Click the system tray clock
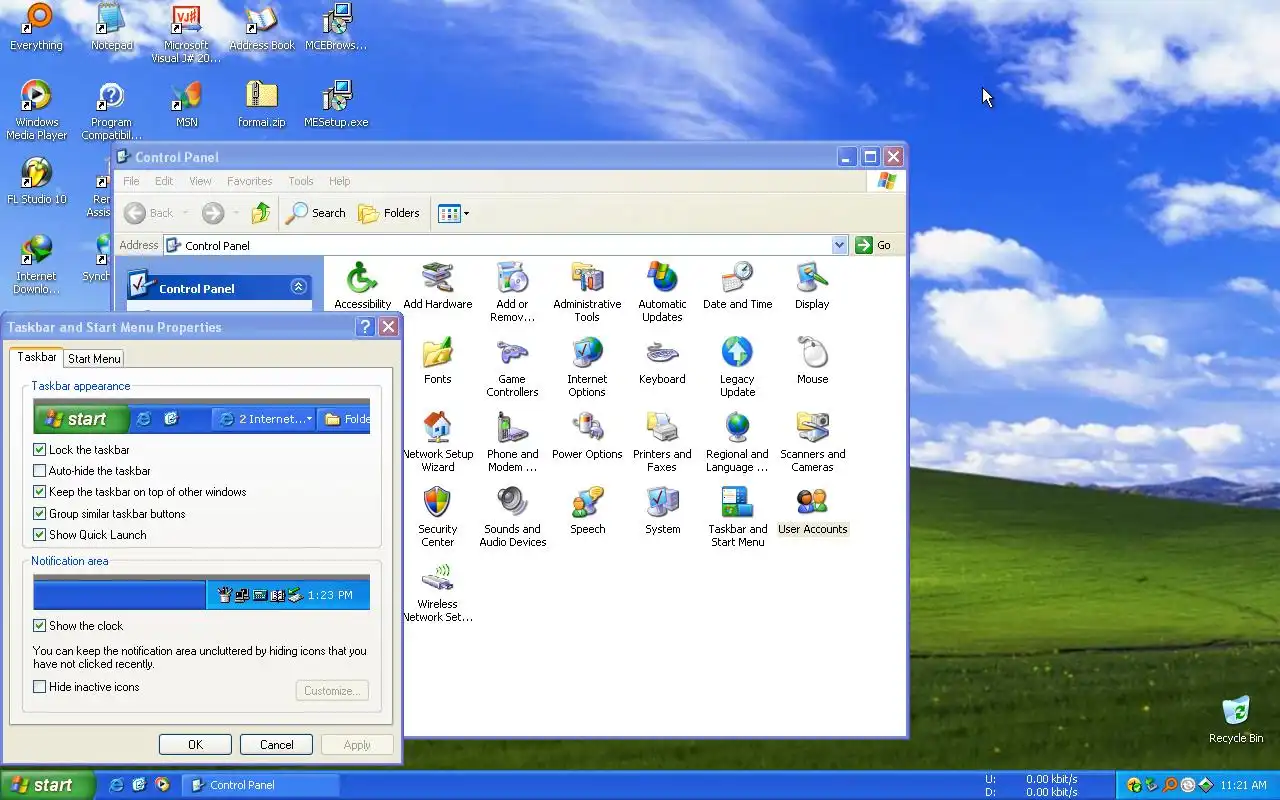Screen dimensions: 1280x800 (1244, 785)
